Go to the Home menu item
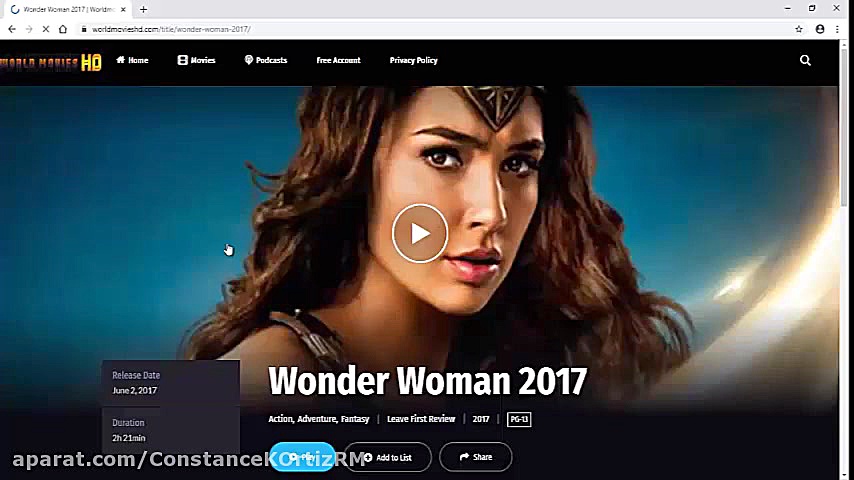This screenshot has width=854, height=480. pos(132,60)
